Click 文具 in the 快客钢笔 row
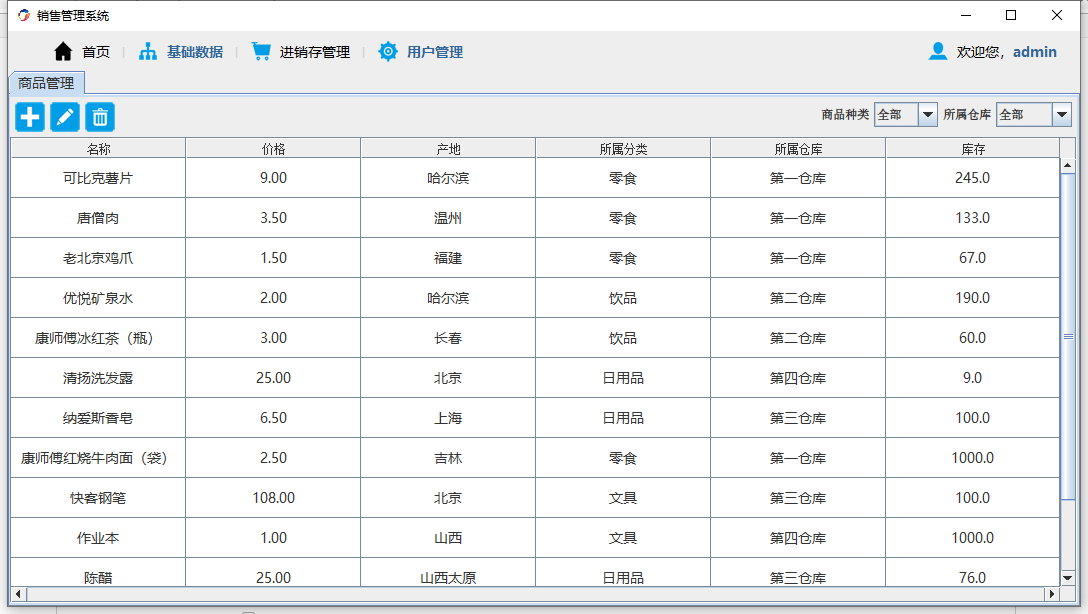 [x=623, y=498]
